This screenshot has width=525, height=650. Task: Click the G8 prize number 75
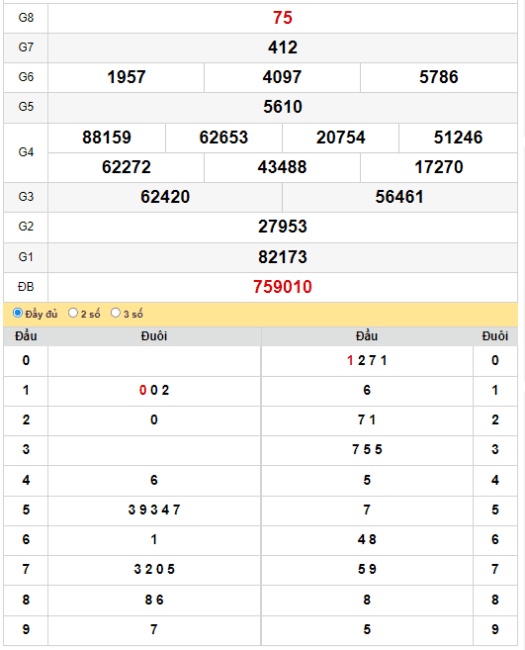click(x=282, y=18)
